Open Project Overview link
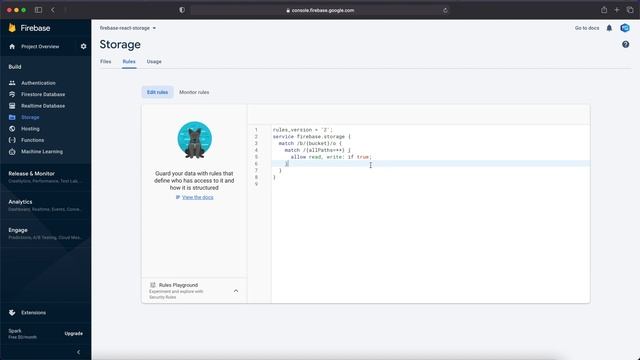640x360 pixels. coord(40,47)
